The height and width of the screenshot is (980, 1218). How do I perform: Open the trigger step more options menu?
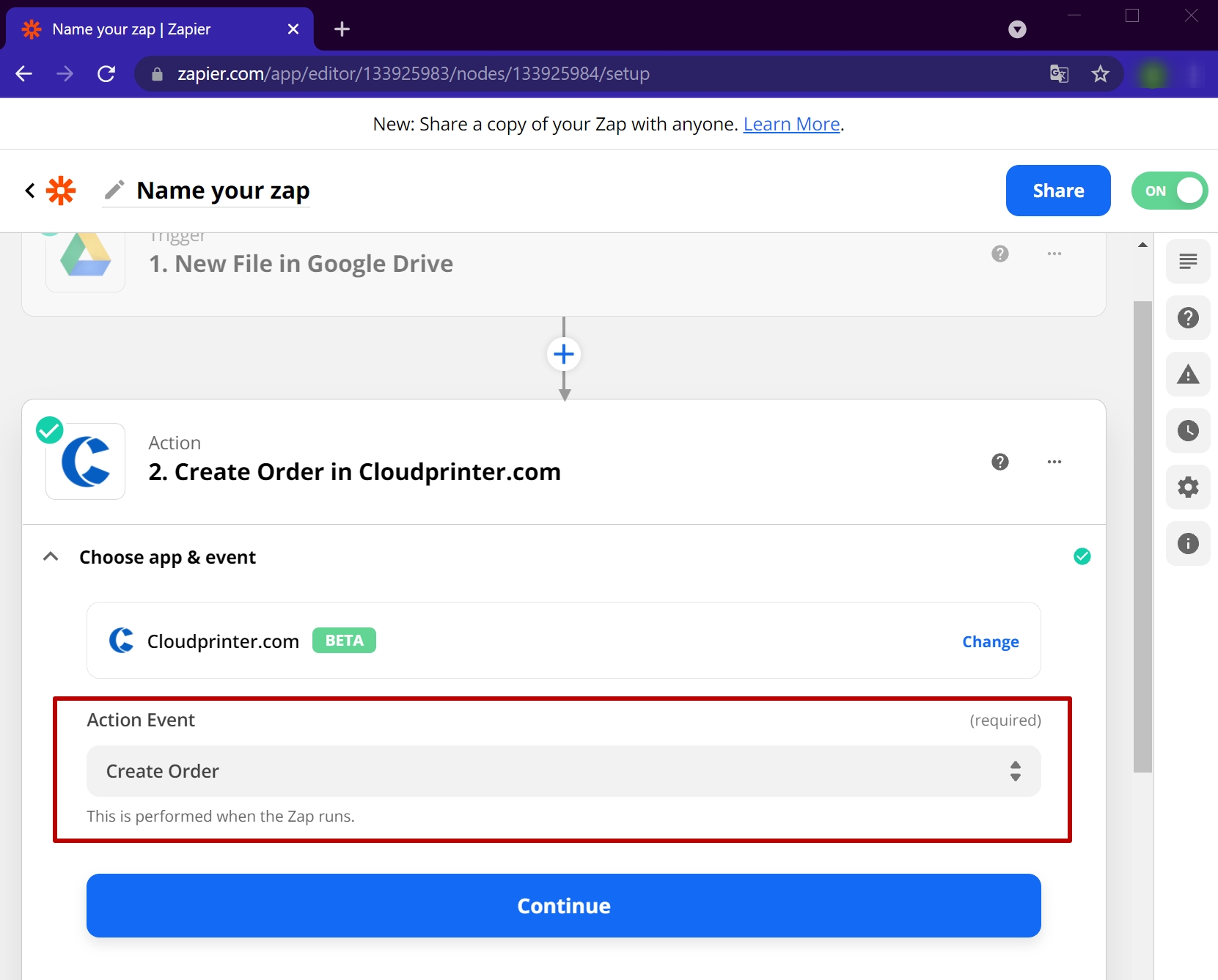(1054, 254)
